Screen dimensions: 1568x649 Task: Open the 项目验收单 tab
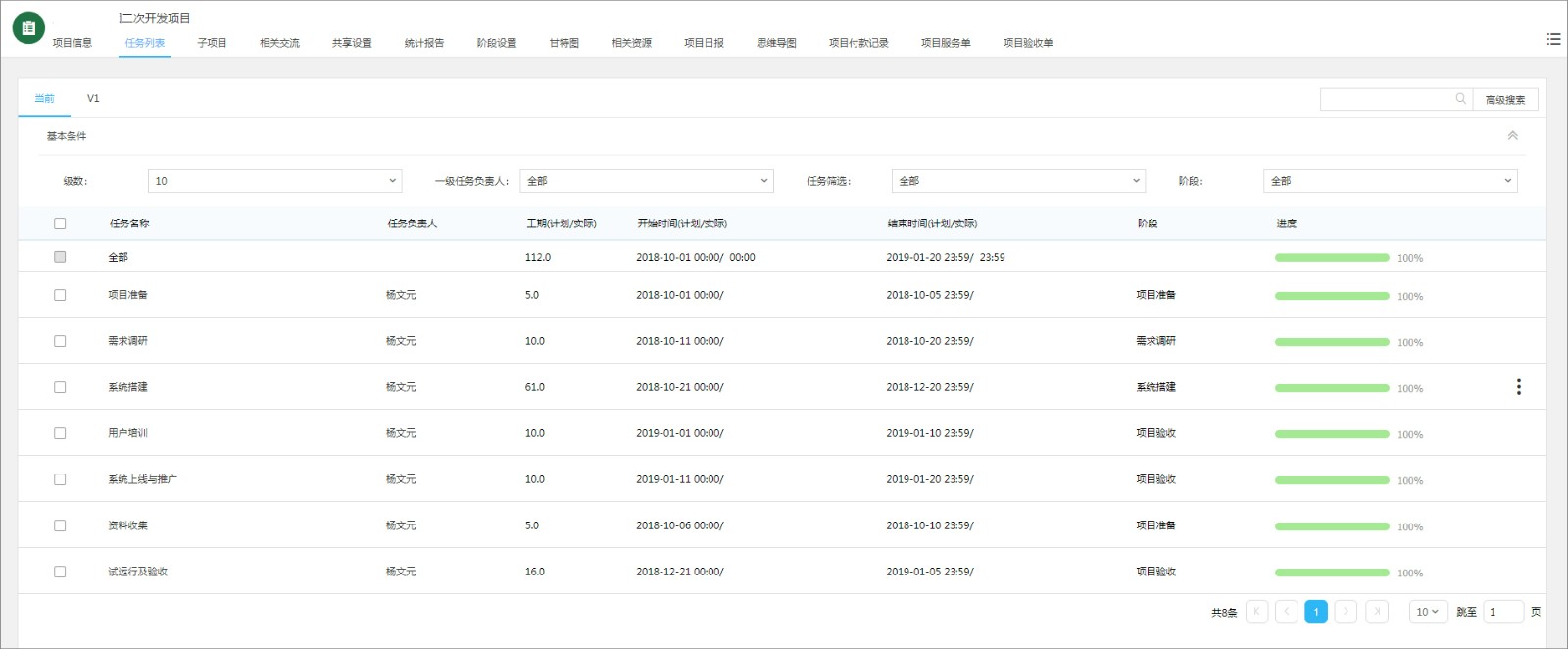tap(1028, 43)
